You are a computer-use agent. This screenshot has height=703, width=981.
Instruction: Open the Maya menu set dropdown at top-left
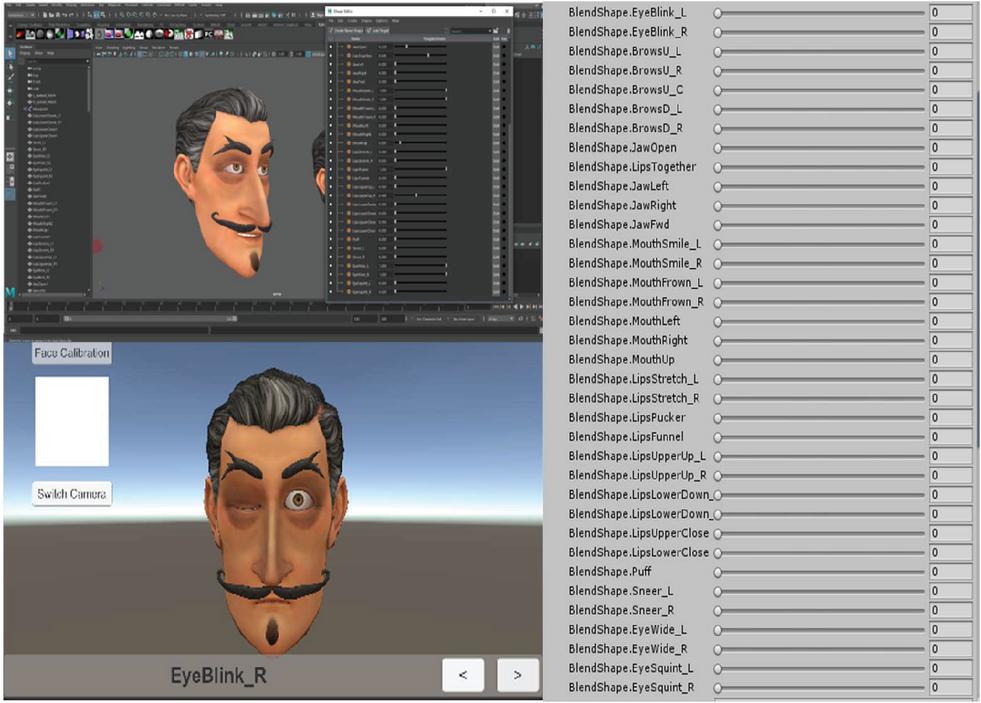pyautogui.click(x=20, y=14)
